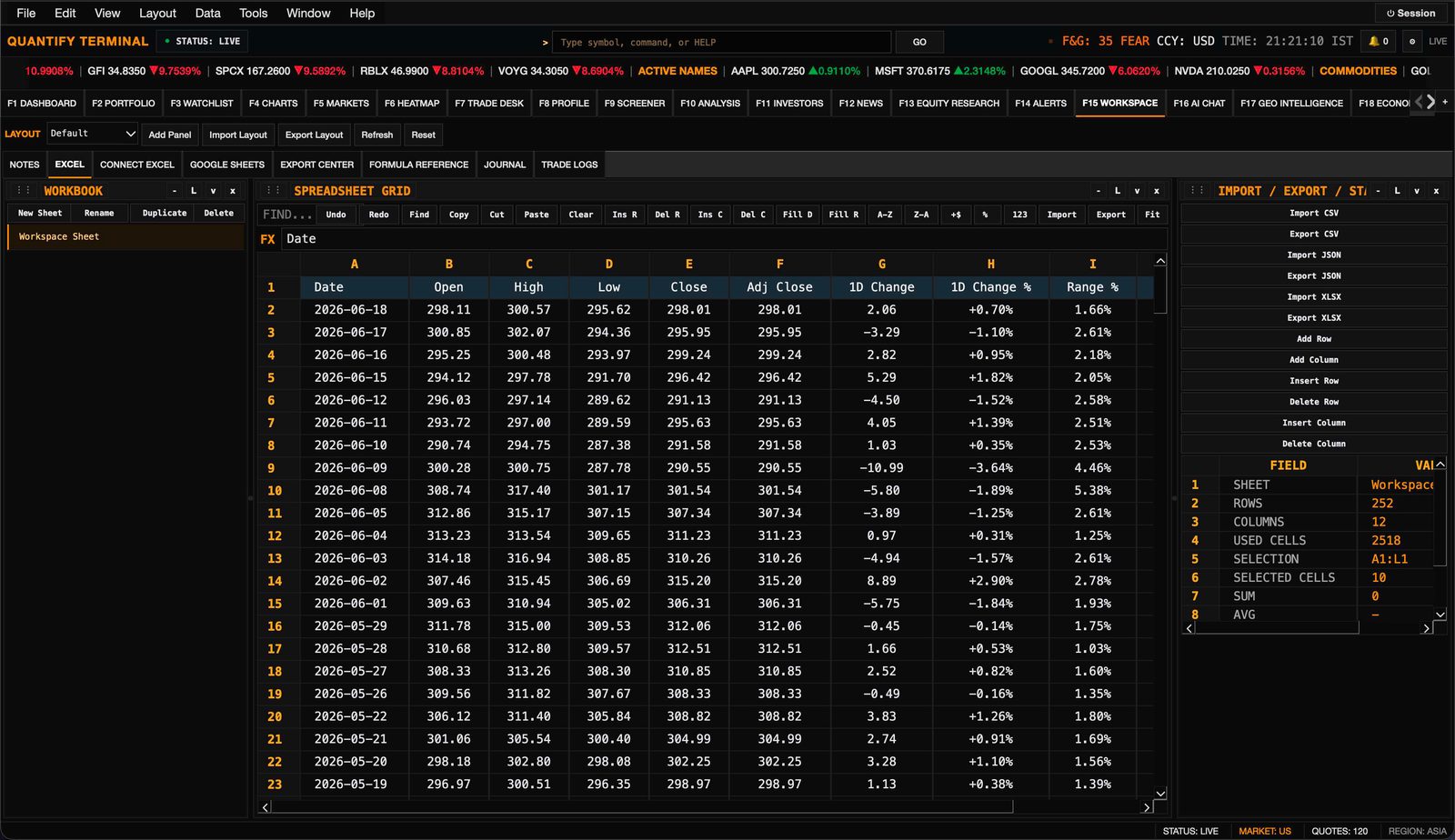Click Insert Column in side panel
The height and width of the screenshot is (840, 1455).
(x=1314, y=423)
